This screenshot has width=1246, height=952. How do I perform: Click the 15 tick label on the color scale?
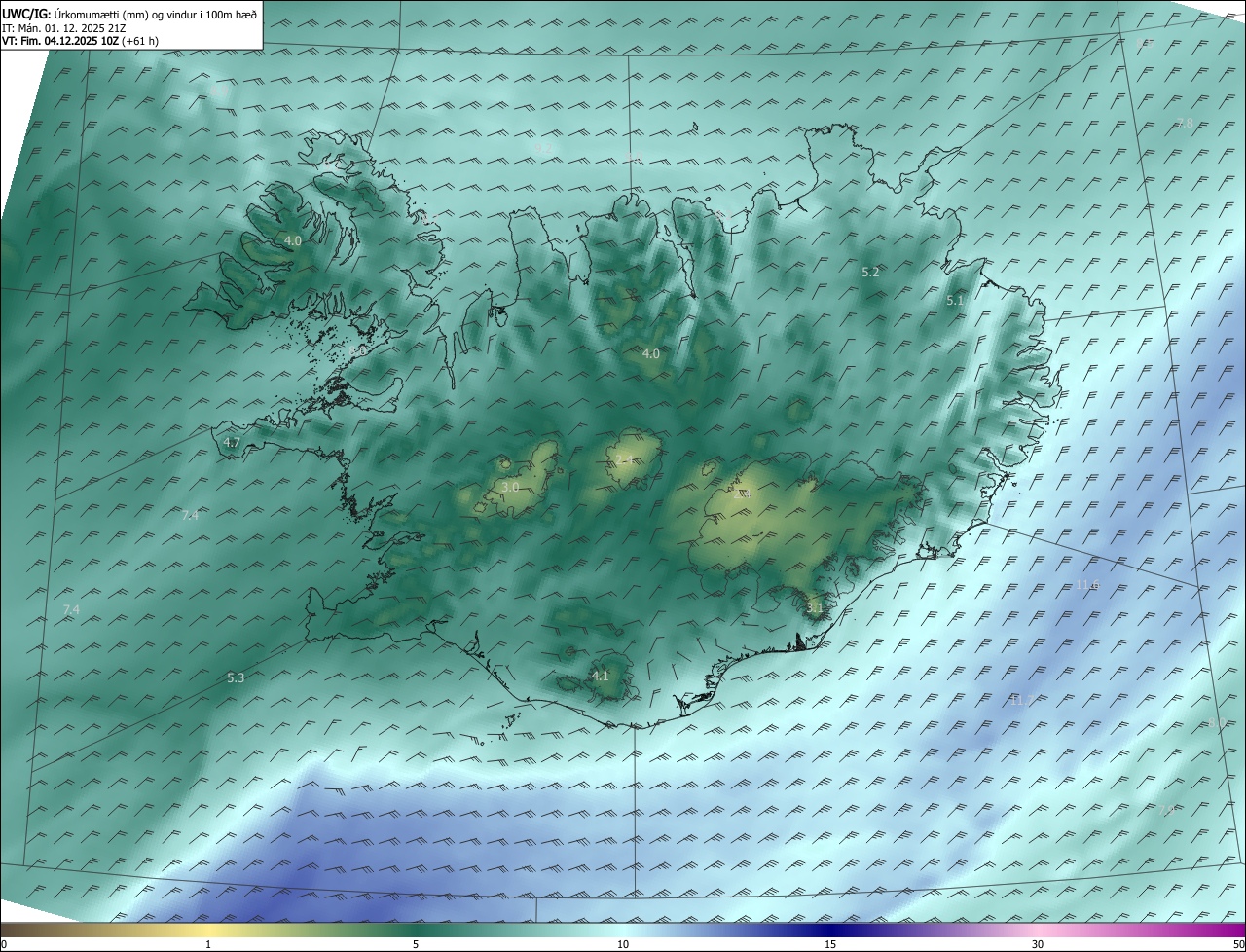[x=830, y=944]
